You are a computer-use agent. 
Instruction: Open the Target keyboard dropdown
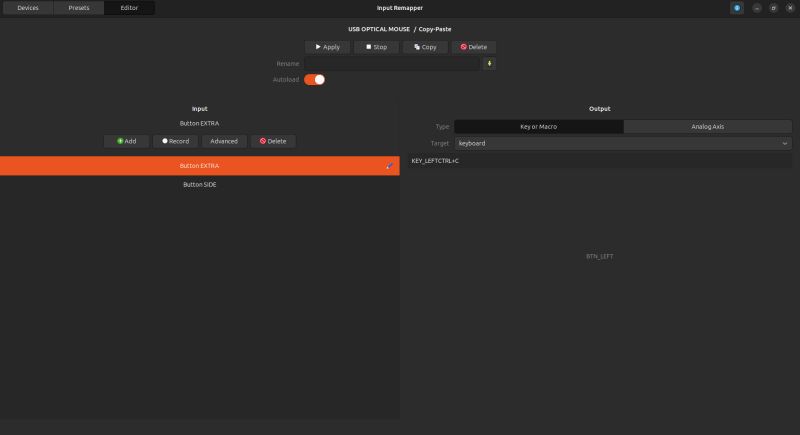click(x=623, y=143)
